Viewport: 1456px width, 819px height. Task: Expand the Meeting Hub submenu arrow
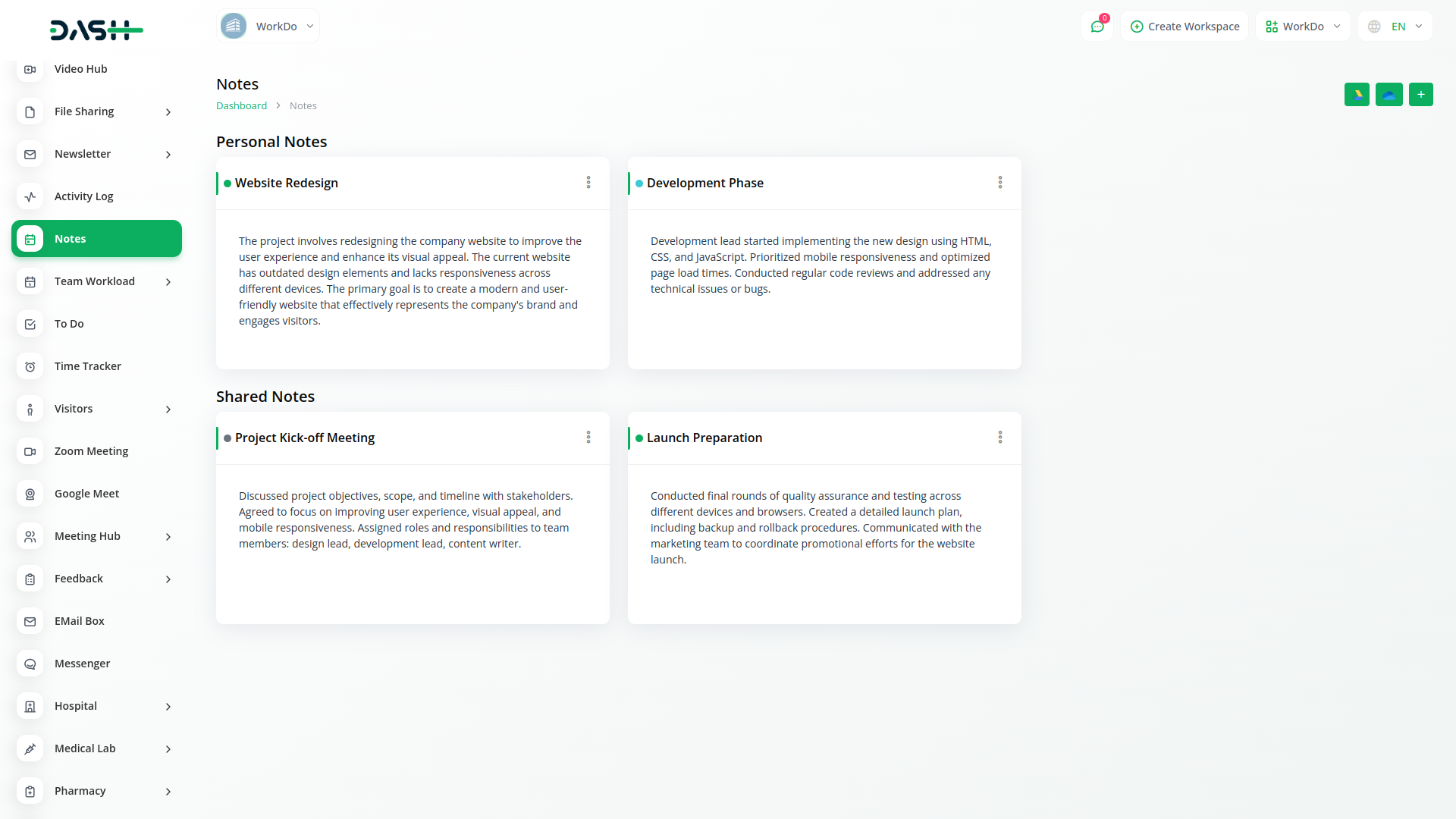click(x=168, y=537)
